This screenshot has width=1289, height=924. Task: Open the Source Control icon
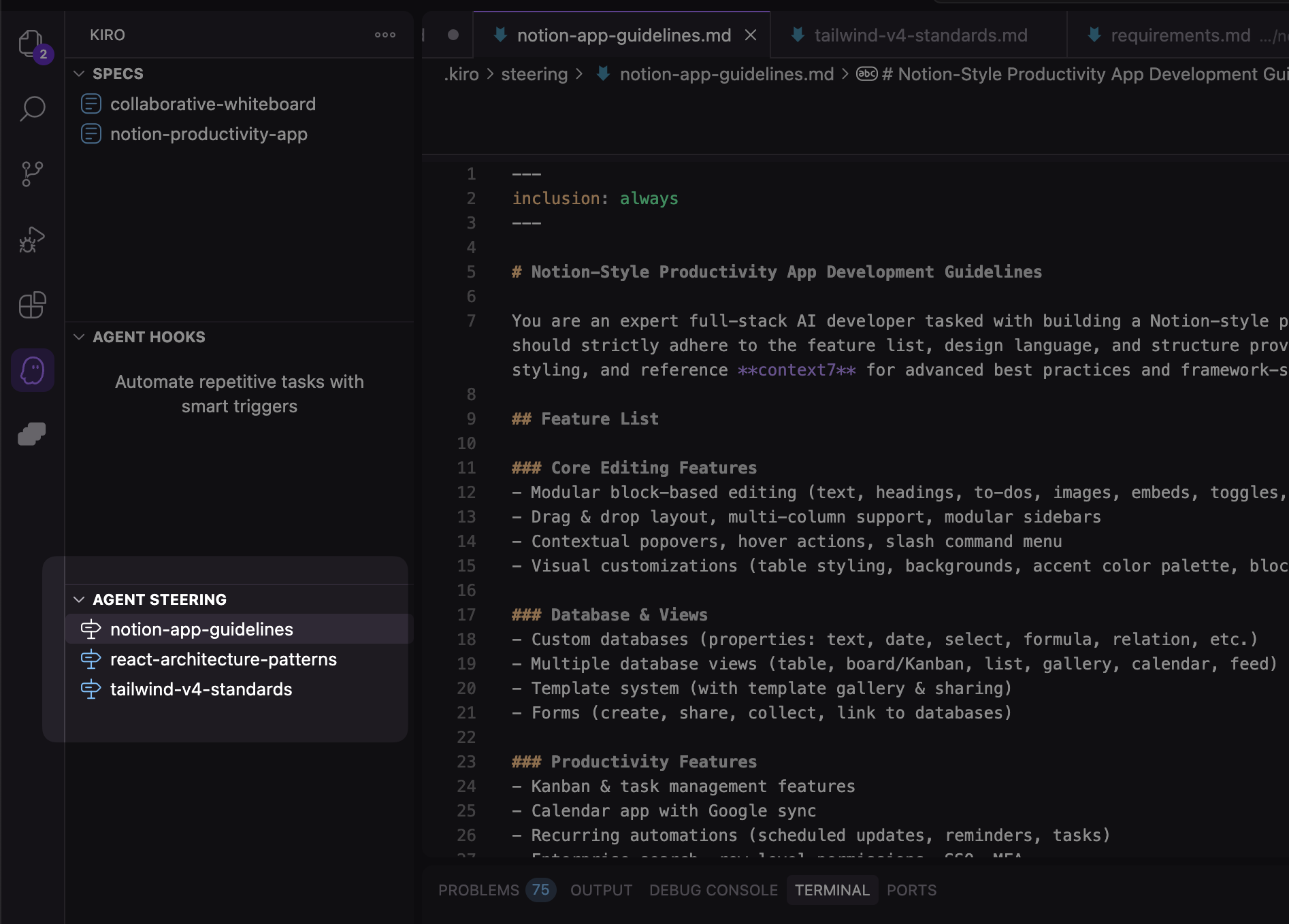tap(32, 174)
